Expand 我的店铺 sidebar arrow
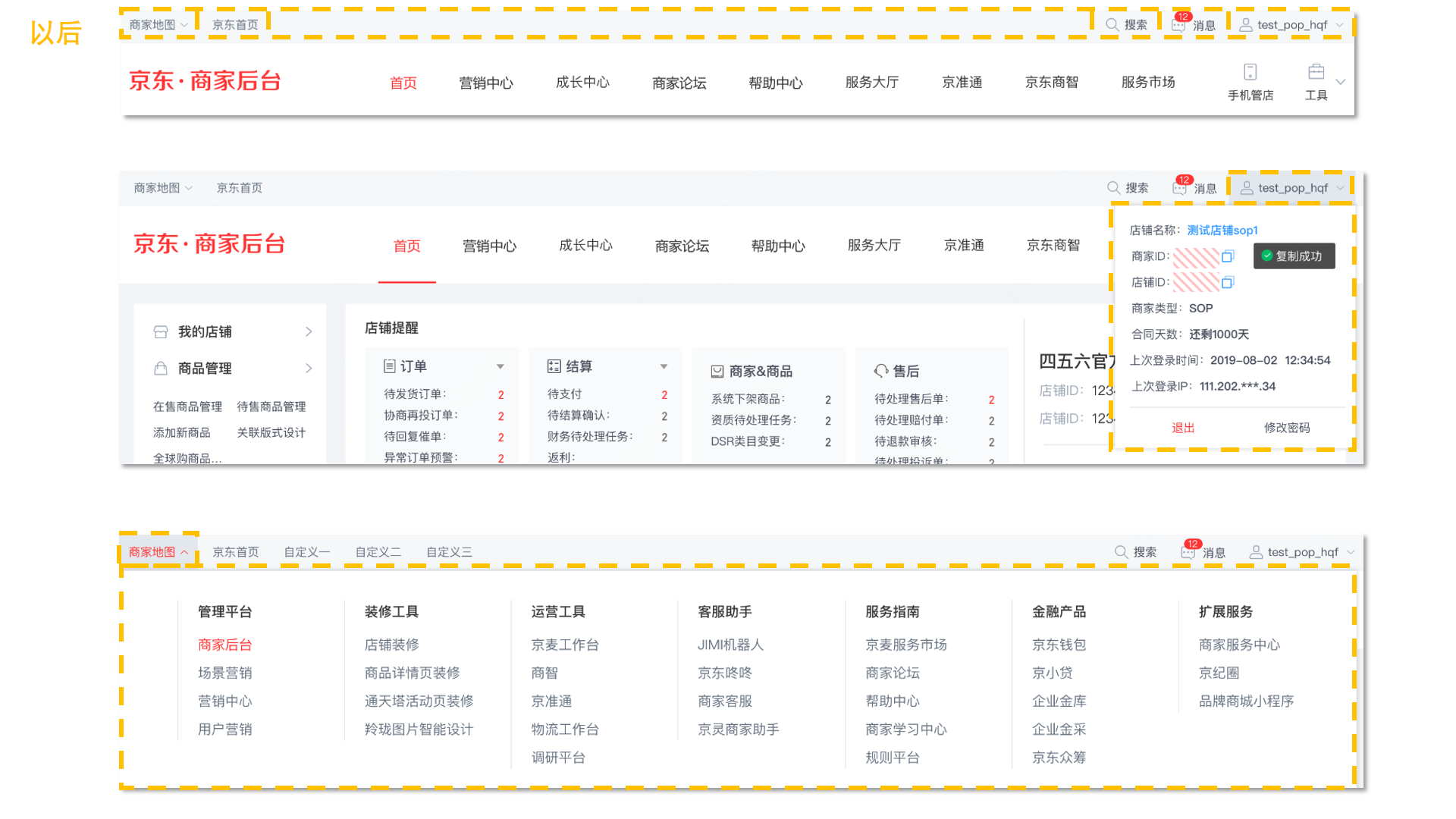This screenshot has width=1456, height=819. (309, 332)
